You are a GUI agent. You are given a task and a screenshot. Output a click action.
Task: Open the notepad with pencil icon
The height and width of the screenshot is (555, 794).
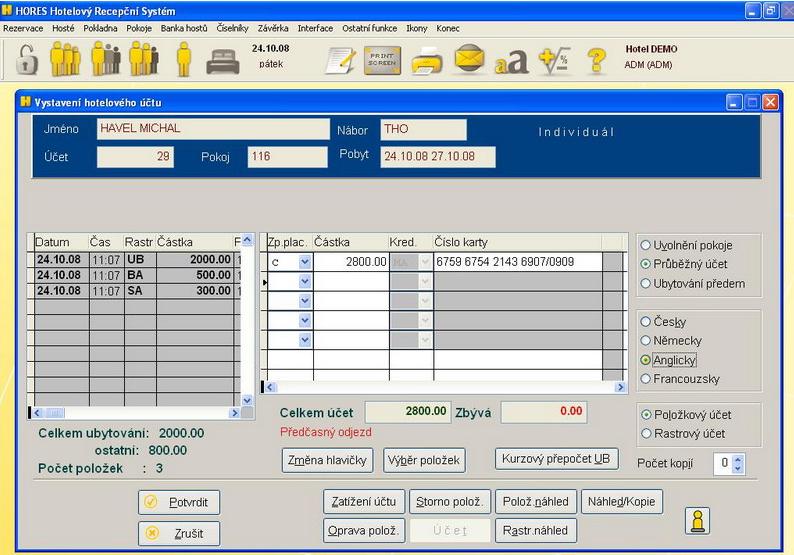coord(342,61)
